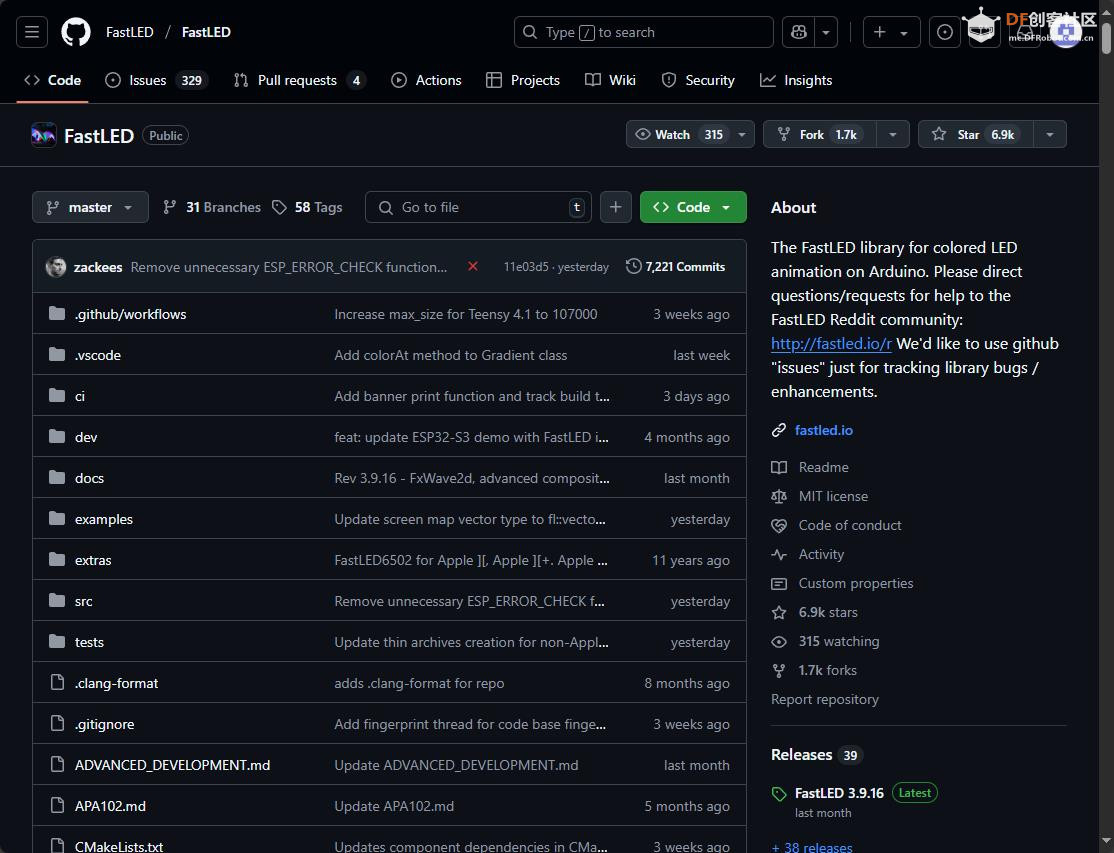The height and width of the screenshot is (853, 1114).
Task: Open the Watch notifications dropdown arrow
Action: click(x=742, y=134)
